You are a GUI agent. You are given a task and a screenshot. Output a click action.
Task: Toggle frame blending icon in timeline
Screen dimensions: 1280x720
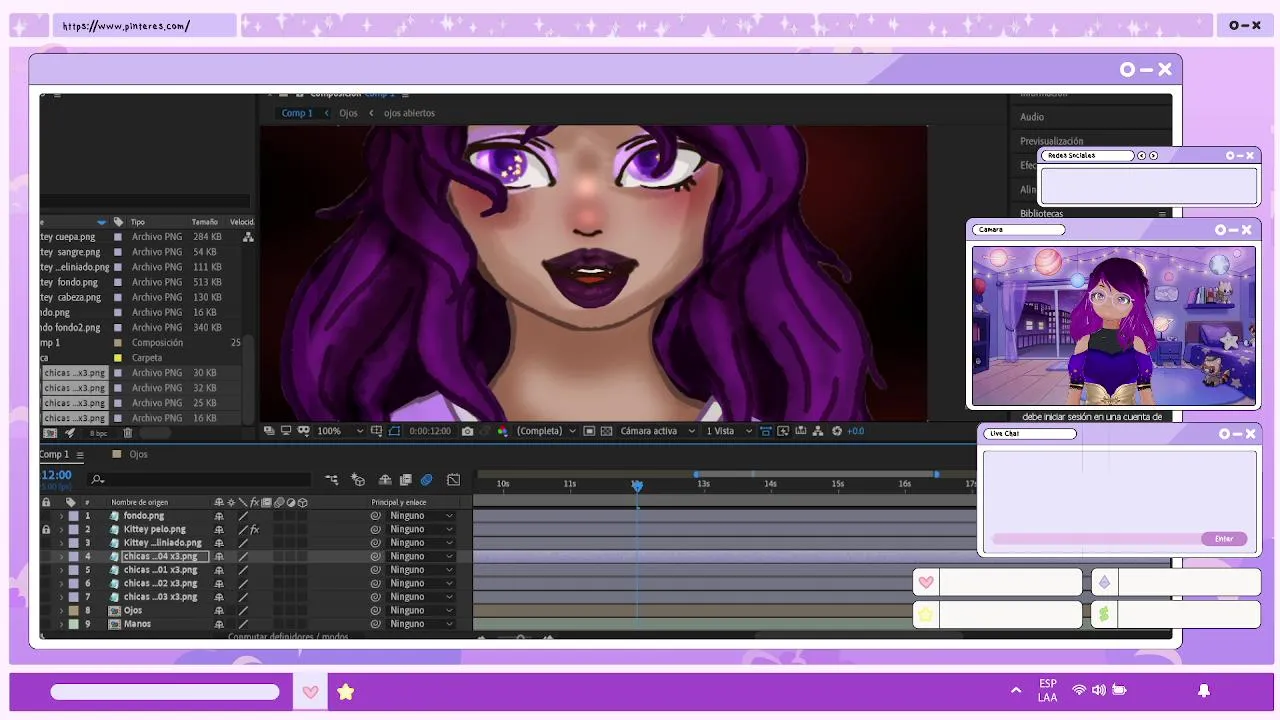[x=406, y=480]
